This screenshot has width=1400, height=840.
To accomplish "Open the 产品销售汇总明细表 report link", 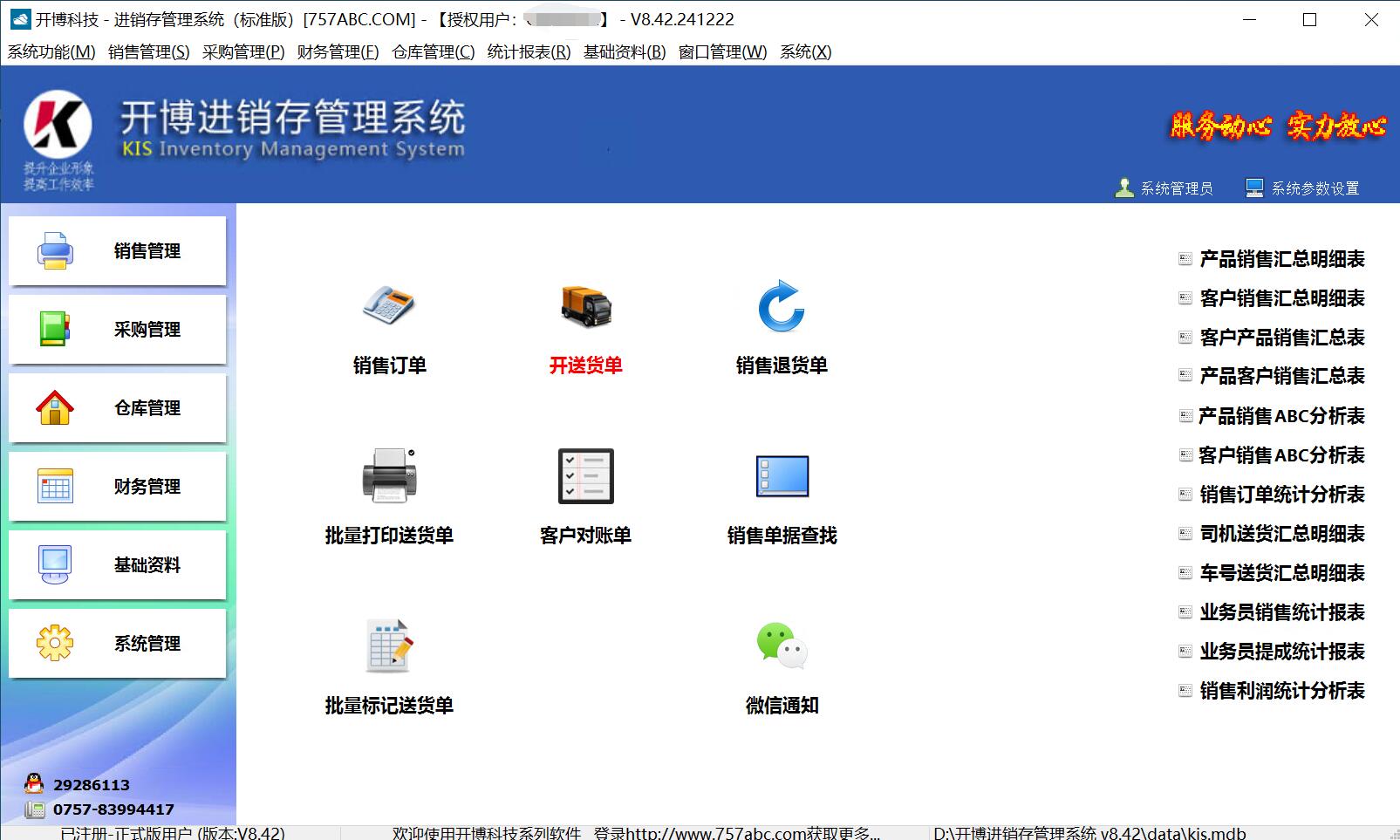I will (x=1282, y=259).
